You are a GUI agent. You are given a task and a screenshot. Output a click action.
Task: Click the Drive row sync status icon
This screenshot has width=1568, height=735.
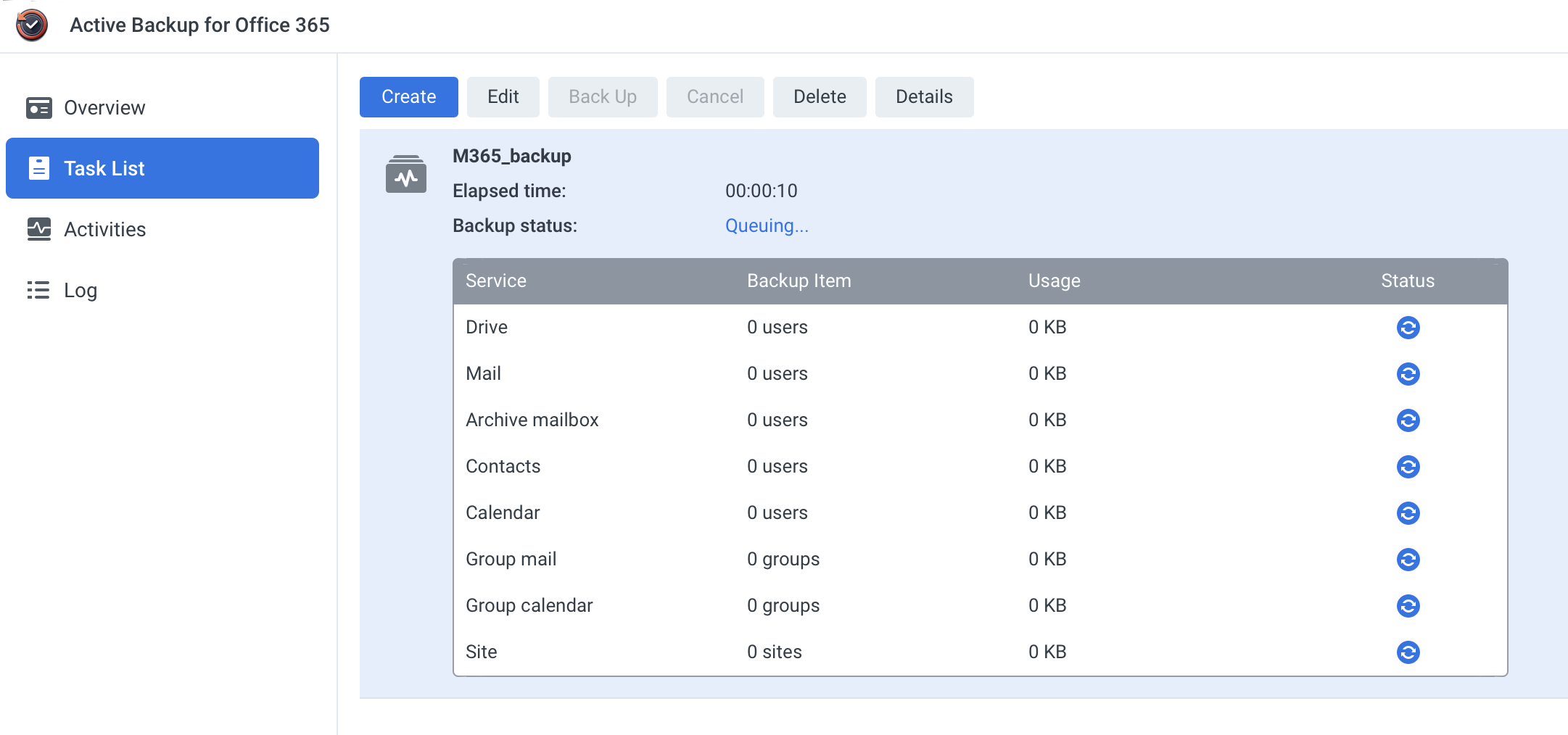pos(1407,328)
